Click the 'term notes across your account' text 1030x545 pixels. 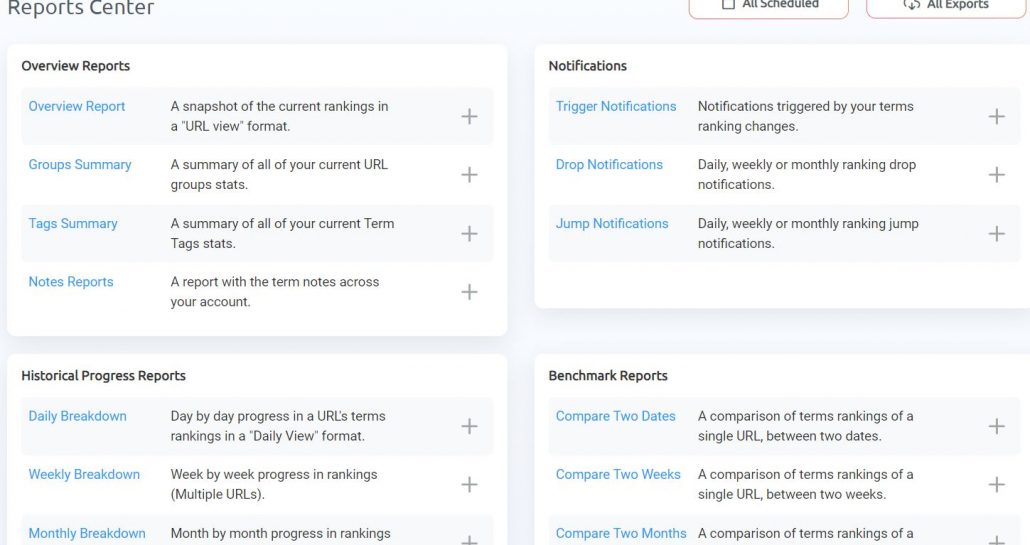275,292
